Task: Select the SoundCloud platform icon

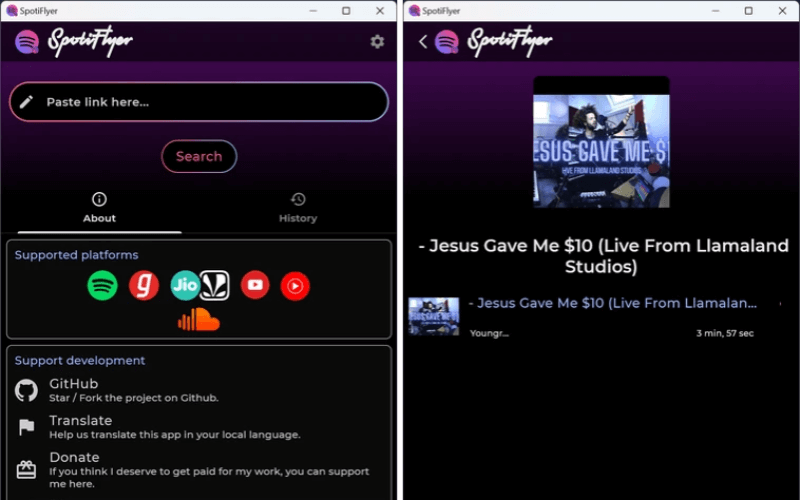Action: click(x=198, y=319)
